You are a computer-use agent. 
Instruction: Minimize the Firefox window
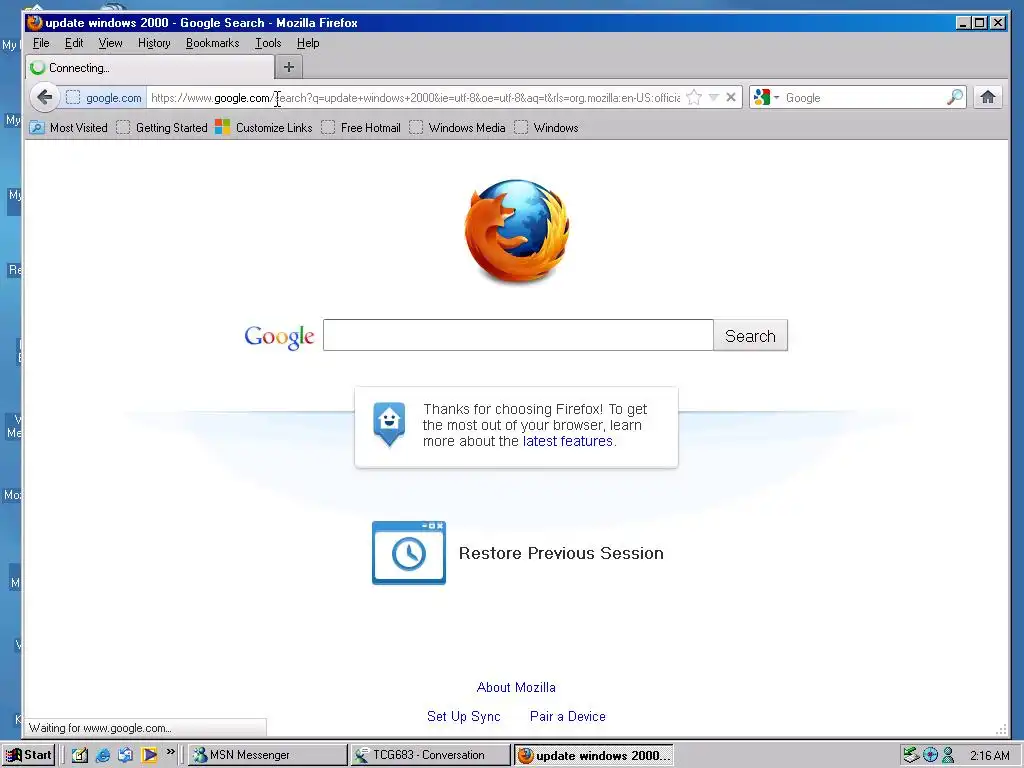click(x=963, y=23)
